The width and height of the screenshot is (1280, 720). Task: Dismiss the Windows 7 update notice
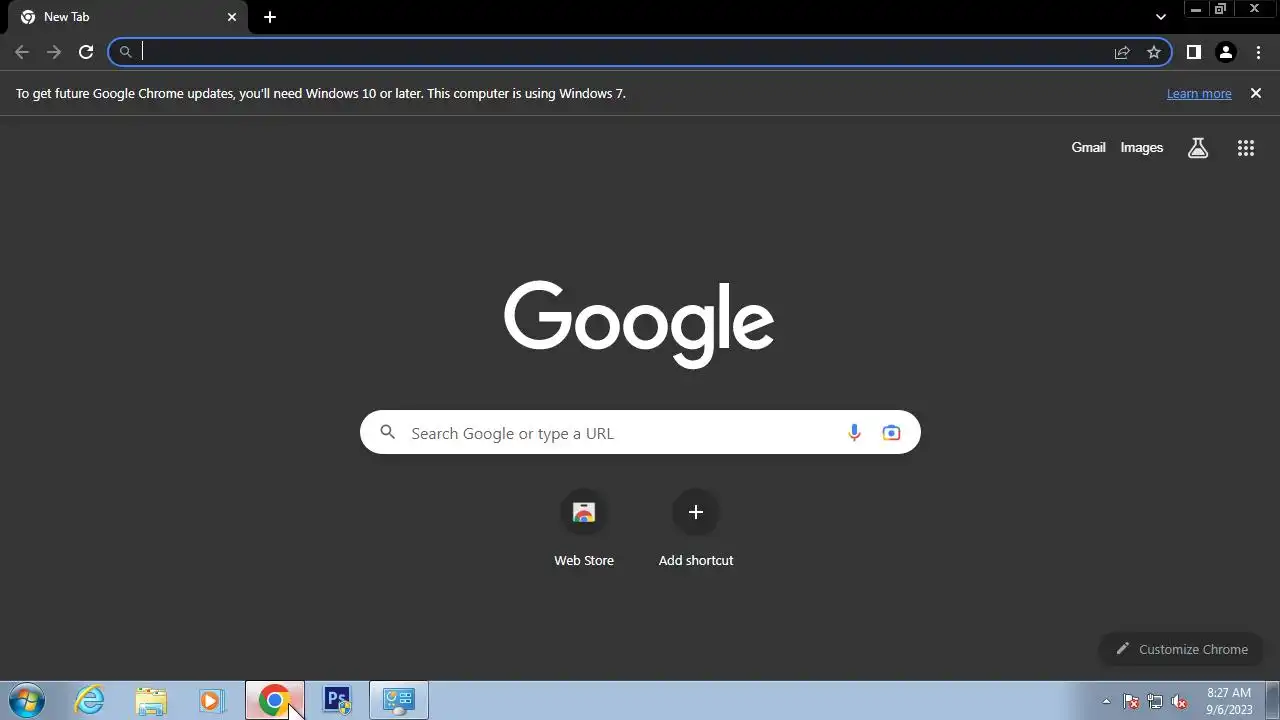1256,93
